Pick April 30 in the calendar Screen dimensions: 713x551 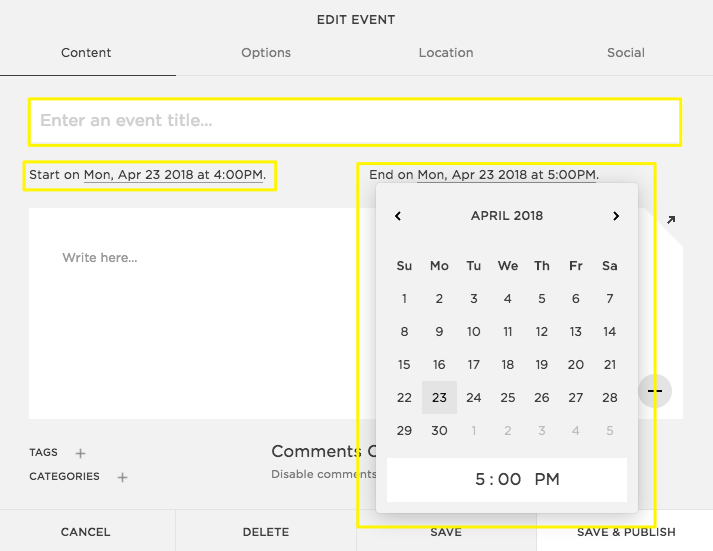point(439,430)
